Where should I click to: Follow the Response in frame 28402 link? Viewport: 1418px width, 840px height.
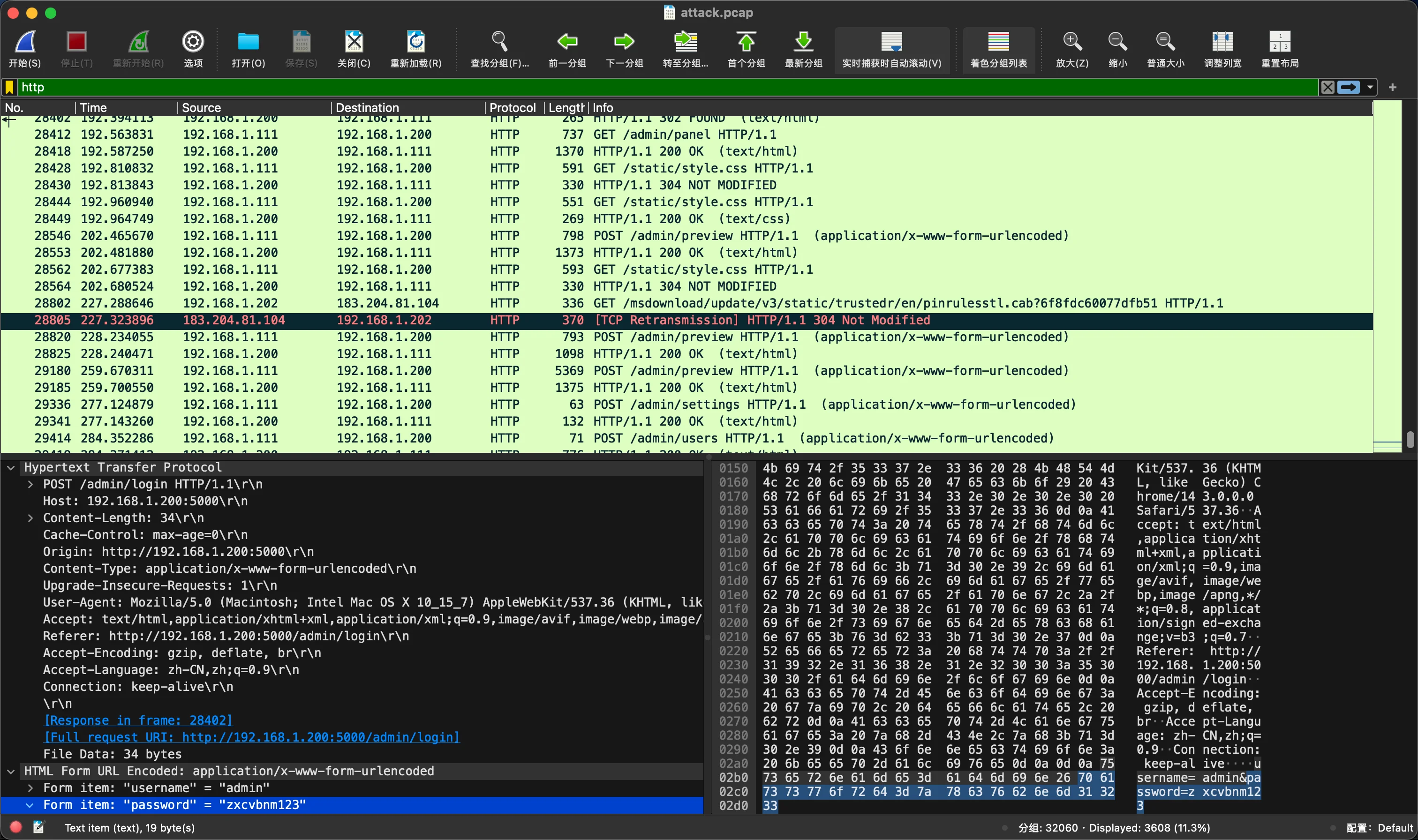coord(138,720)
